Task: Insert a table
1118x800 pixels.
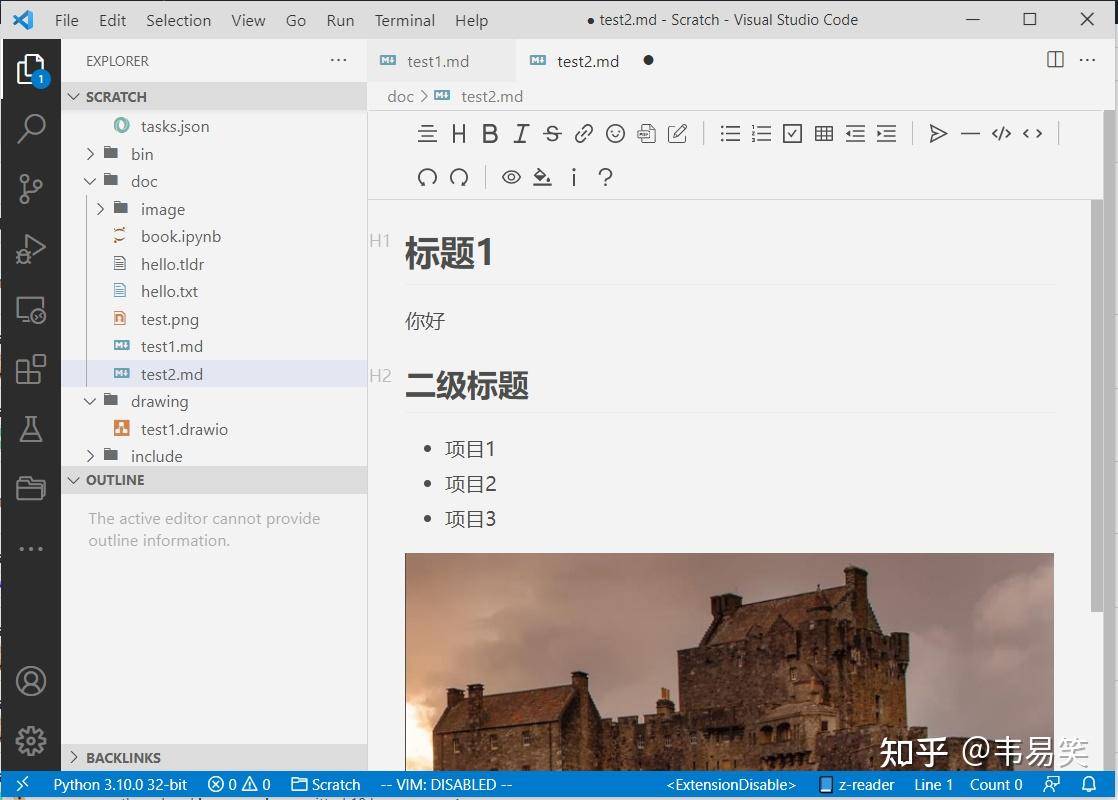Action: [x=824, y=133]
